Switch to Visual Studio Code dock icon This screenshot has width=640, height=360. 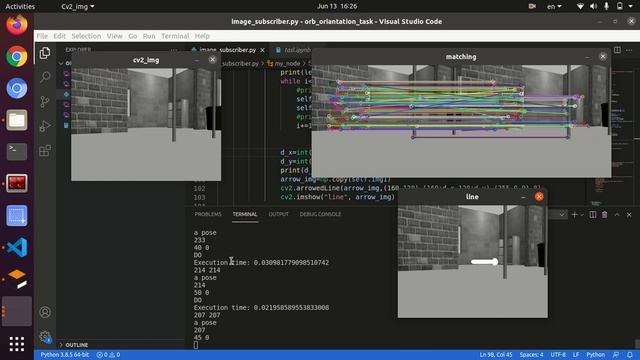(17, 247)
